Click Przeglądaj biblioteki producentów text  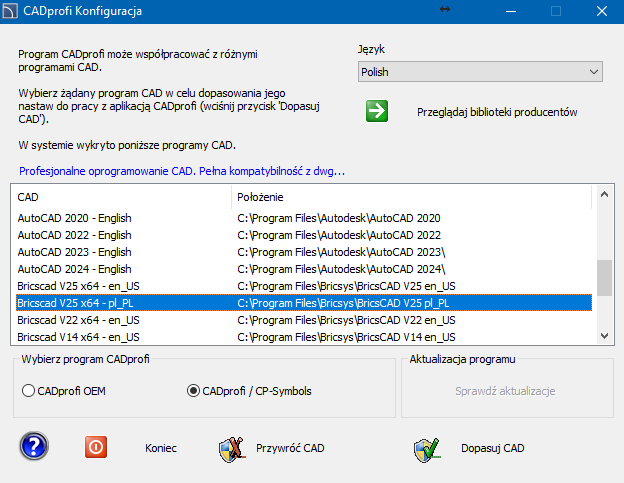(x=497, y=112)
